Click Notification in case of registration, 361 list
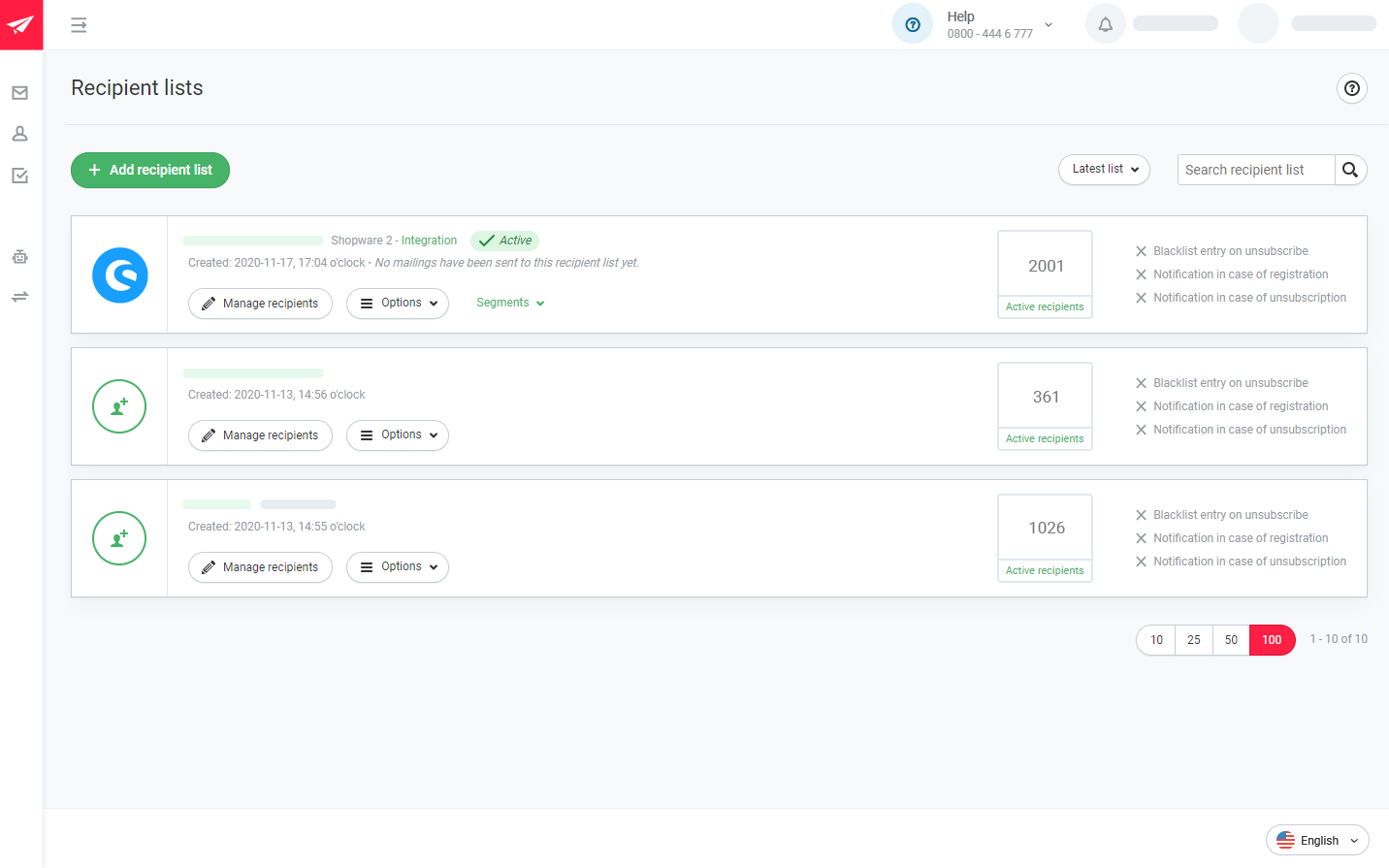The height and width of the screenshot is (868, 1389). (1232, 406)
